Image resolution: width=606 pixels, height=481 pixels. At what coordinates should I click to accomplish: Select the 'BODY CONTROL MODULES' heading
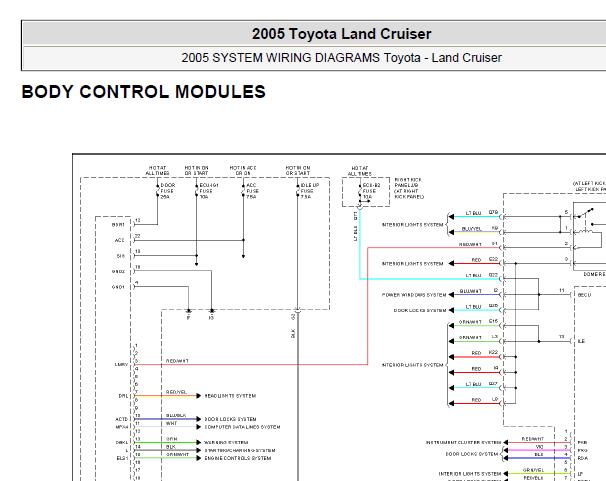[x=144, y=92]
